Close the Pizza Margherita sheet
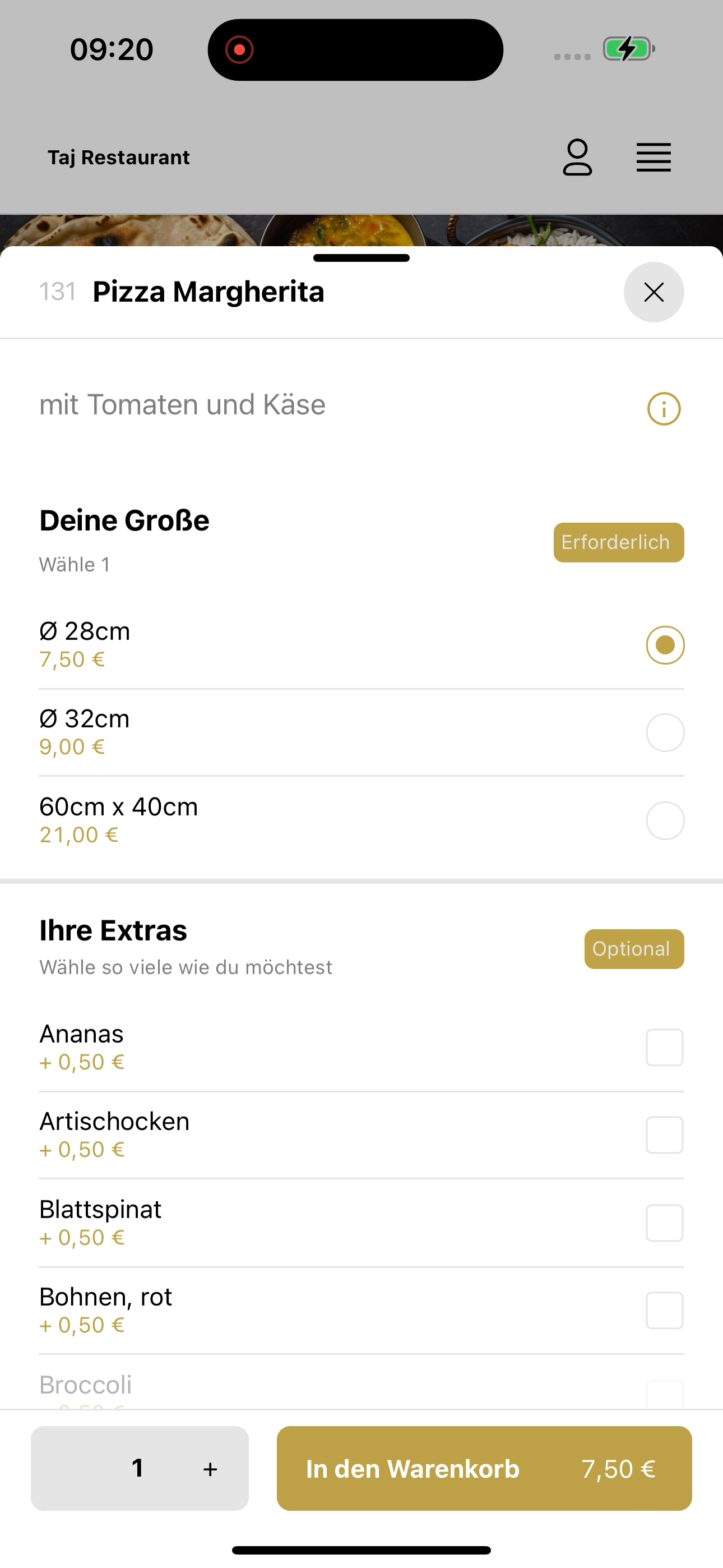 [654, 292]
